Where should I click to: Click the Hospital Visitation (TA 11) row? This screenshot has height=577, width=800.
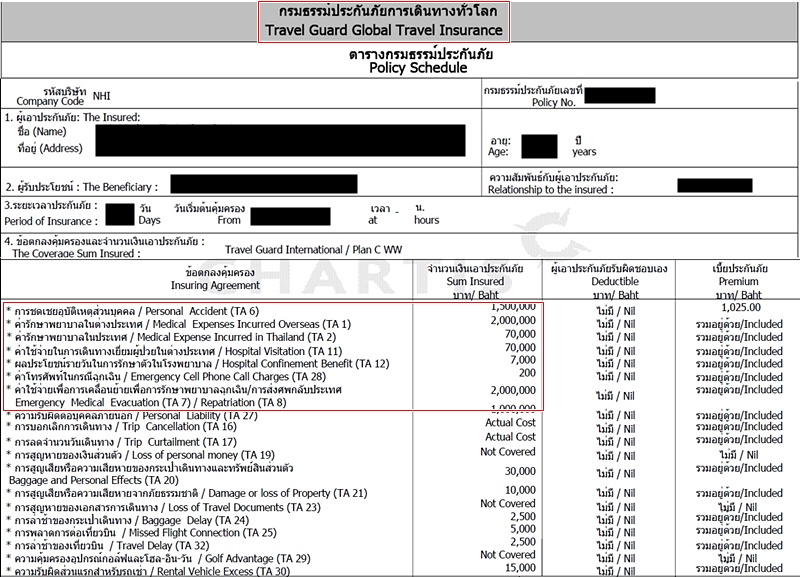(174, 351)
